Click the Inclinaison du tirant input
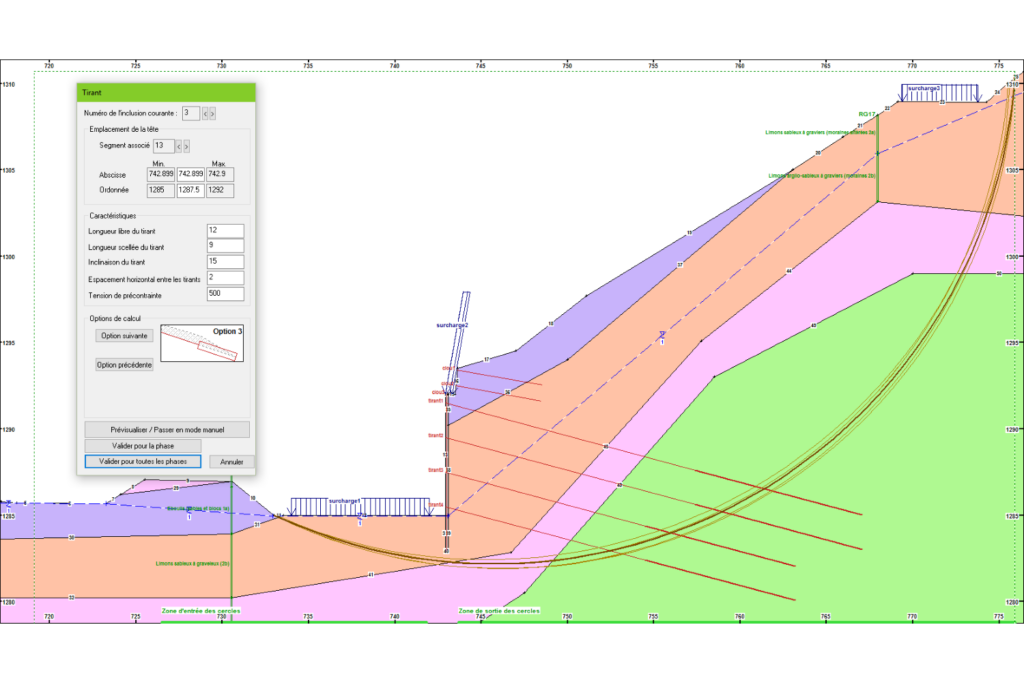The image size is (1024, 683). click(x=225, y=262)
